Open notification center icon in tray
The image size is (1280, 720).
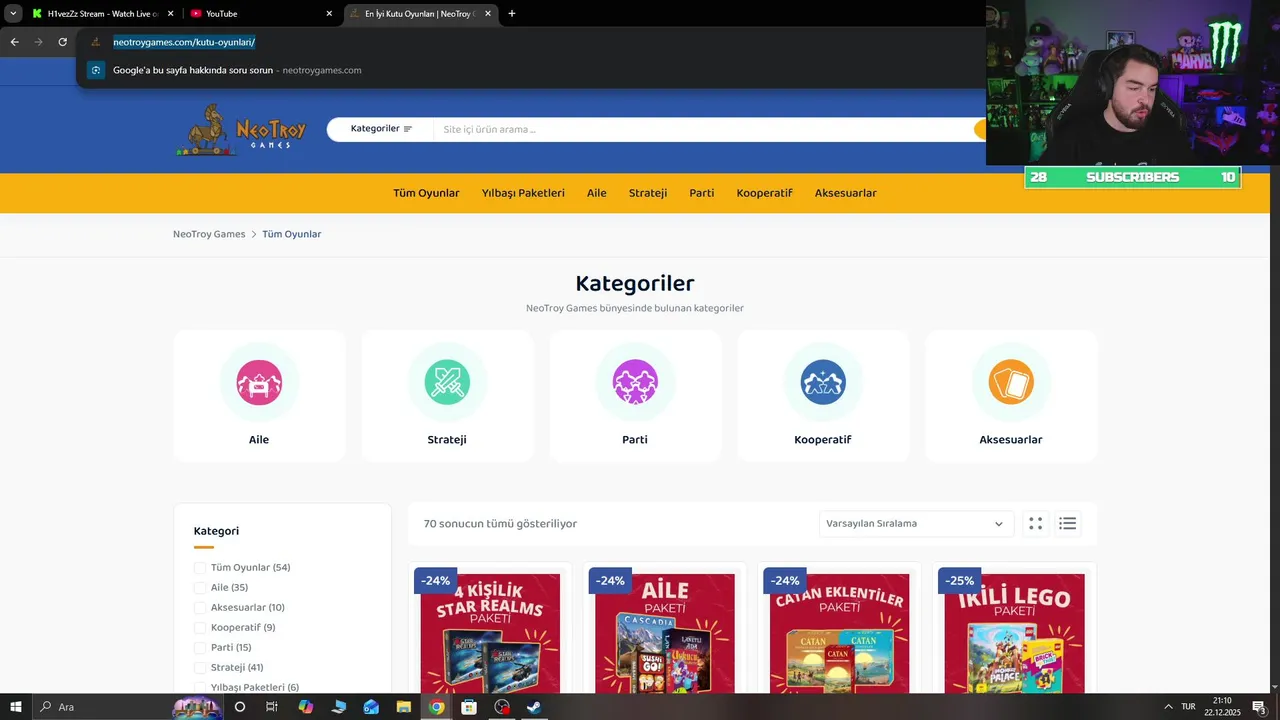(x=1259, y=707)
